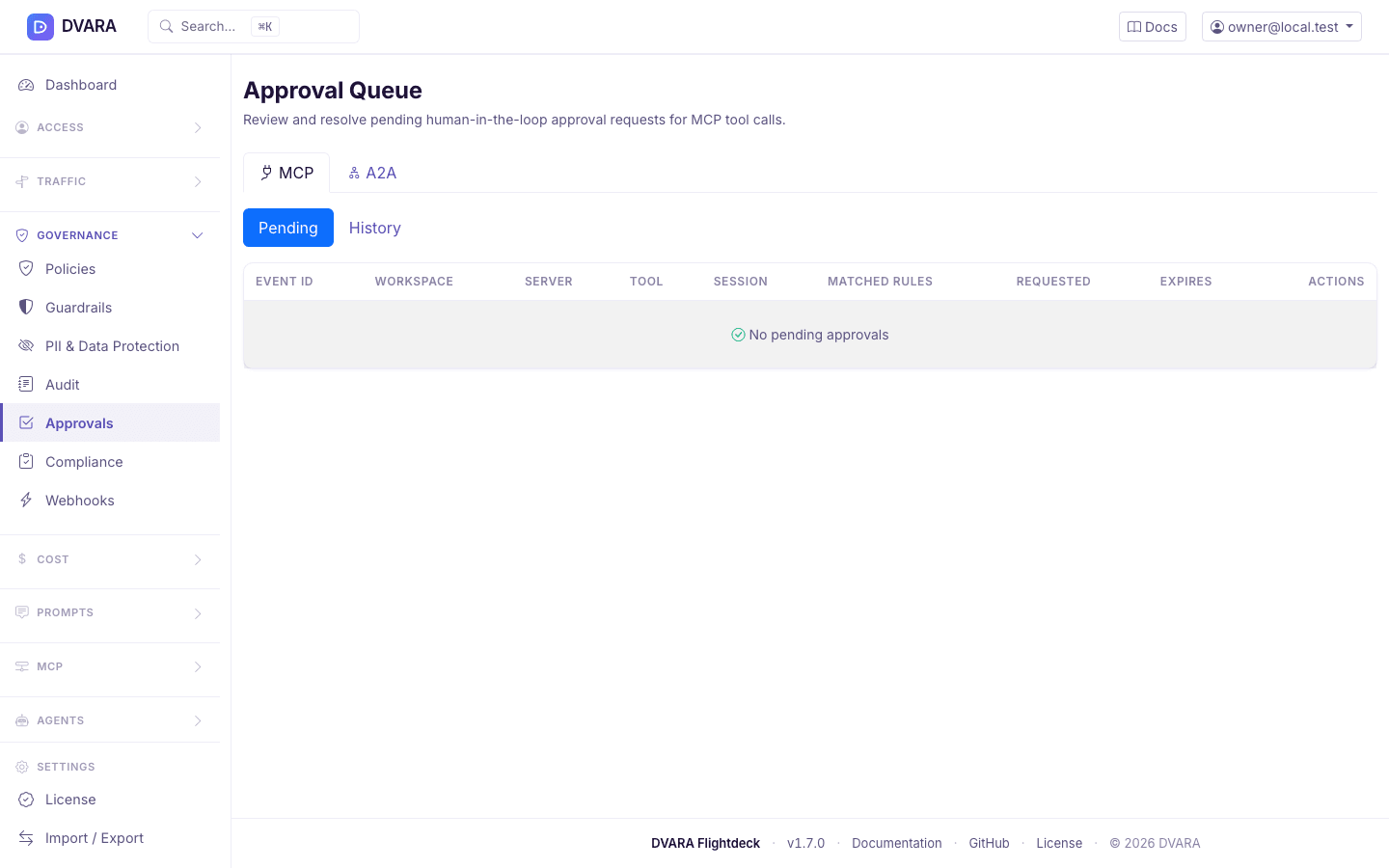Open the footer Documentation link
This screenshot has width=1389, height=868.
(897, 843)
